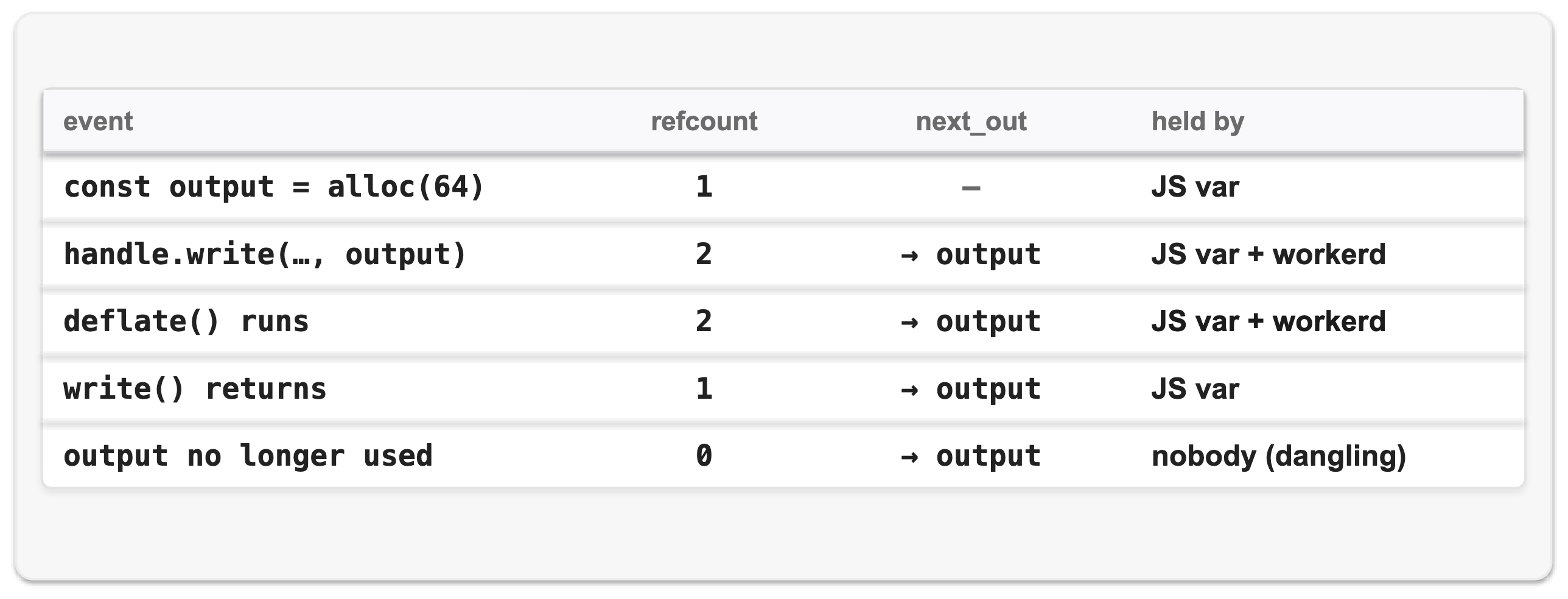Click "→ output" in the deflate() row
Image resolution: width=1568 pixels, height=599 pixels.
point(971,321)
